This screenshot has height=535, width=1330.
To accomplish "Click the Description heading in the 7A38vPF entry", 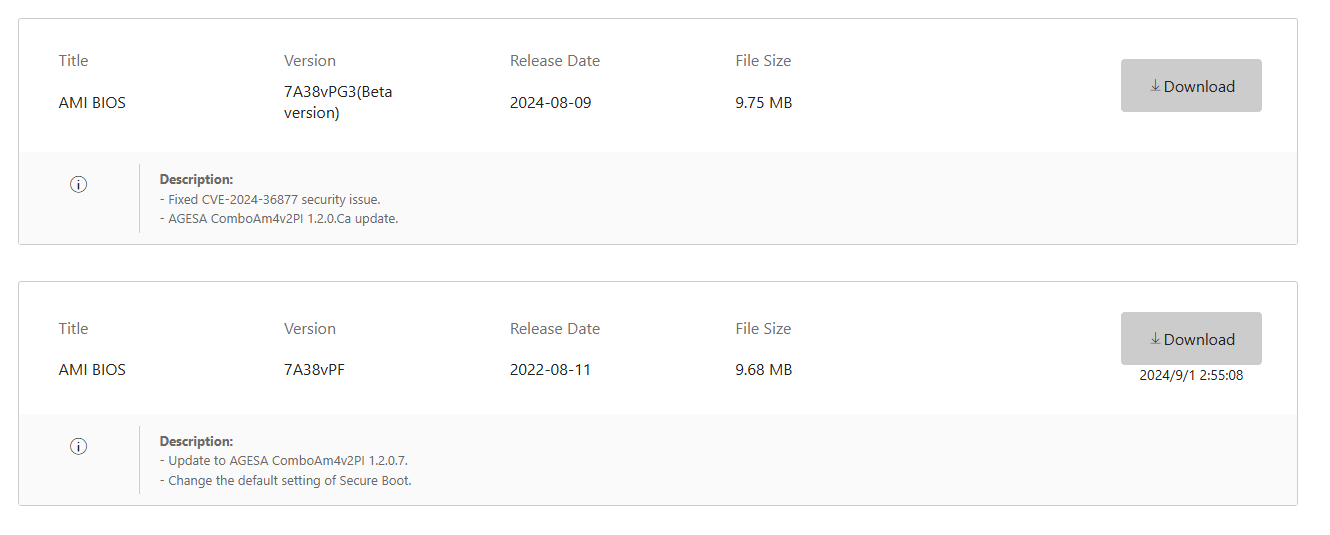I will (196, 441).
